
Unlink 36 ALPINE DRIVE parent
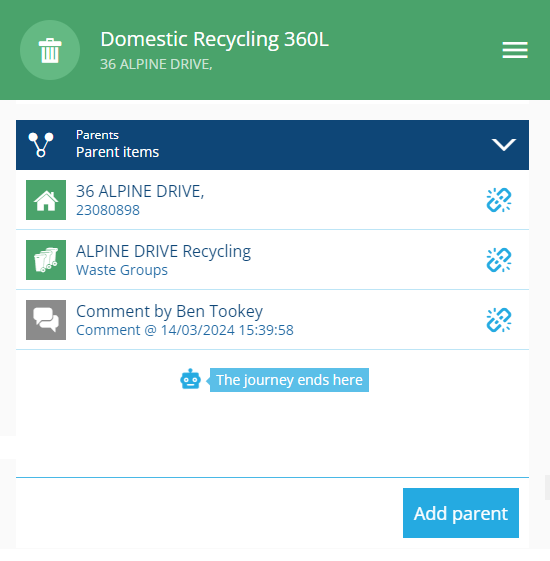pyautogui.click(x=499, y=200)
